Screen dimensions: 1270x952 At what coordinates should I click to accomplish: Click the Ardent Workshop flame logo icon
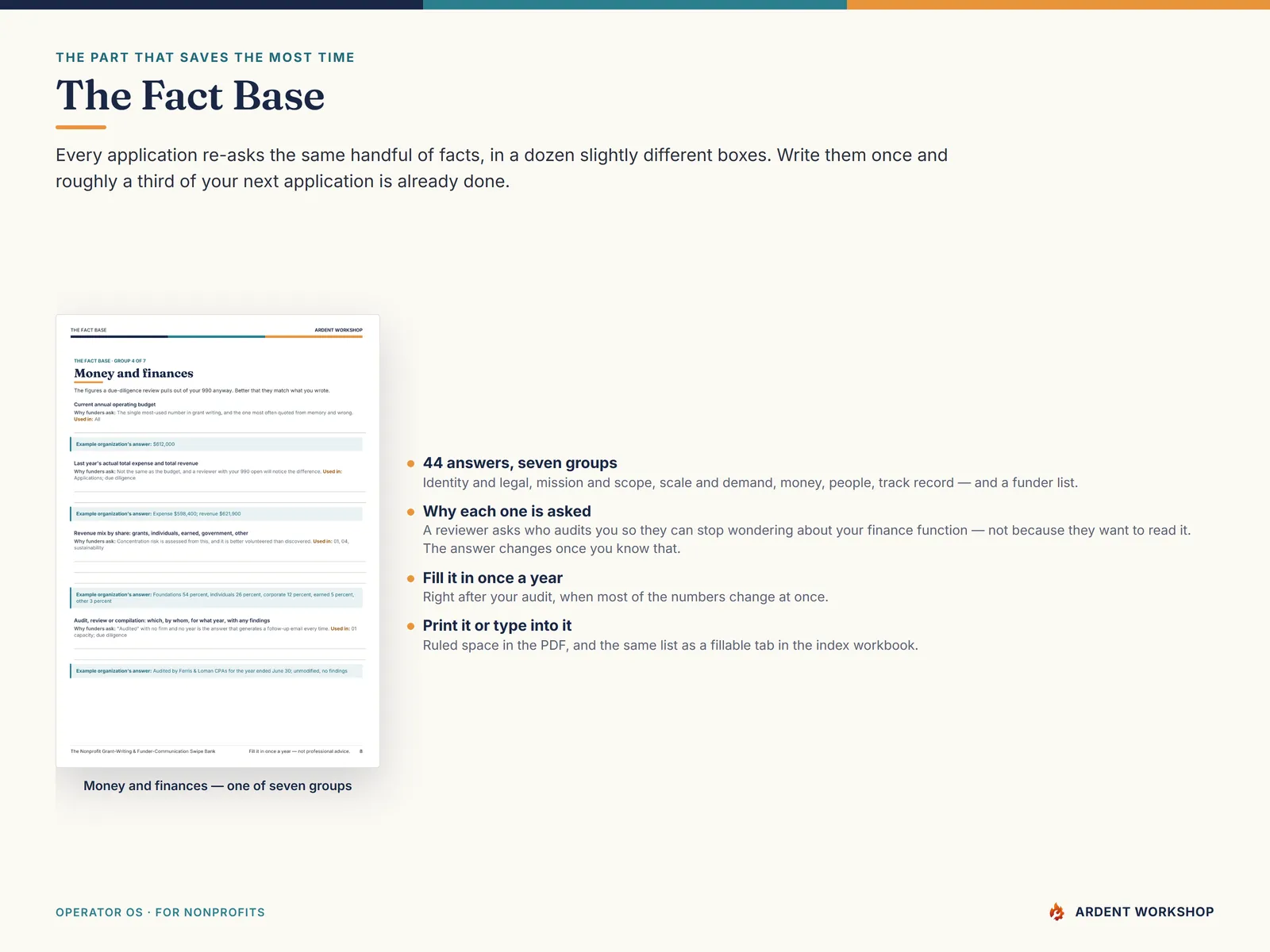coord(1056,912)
